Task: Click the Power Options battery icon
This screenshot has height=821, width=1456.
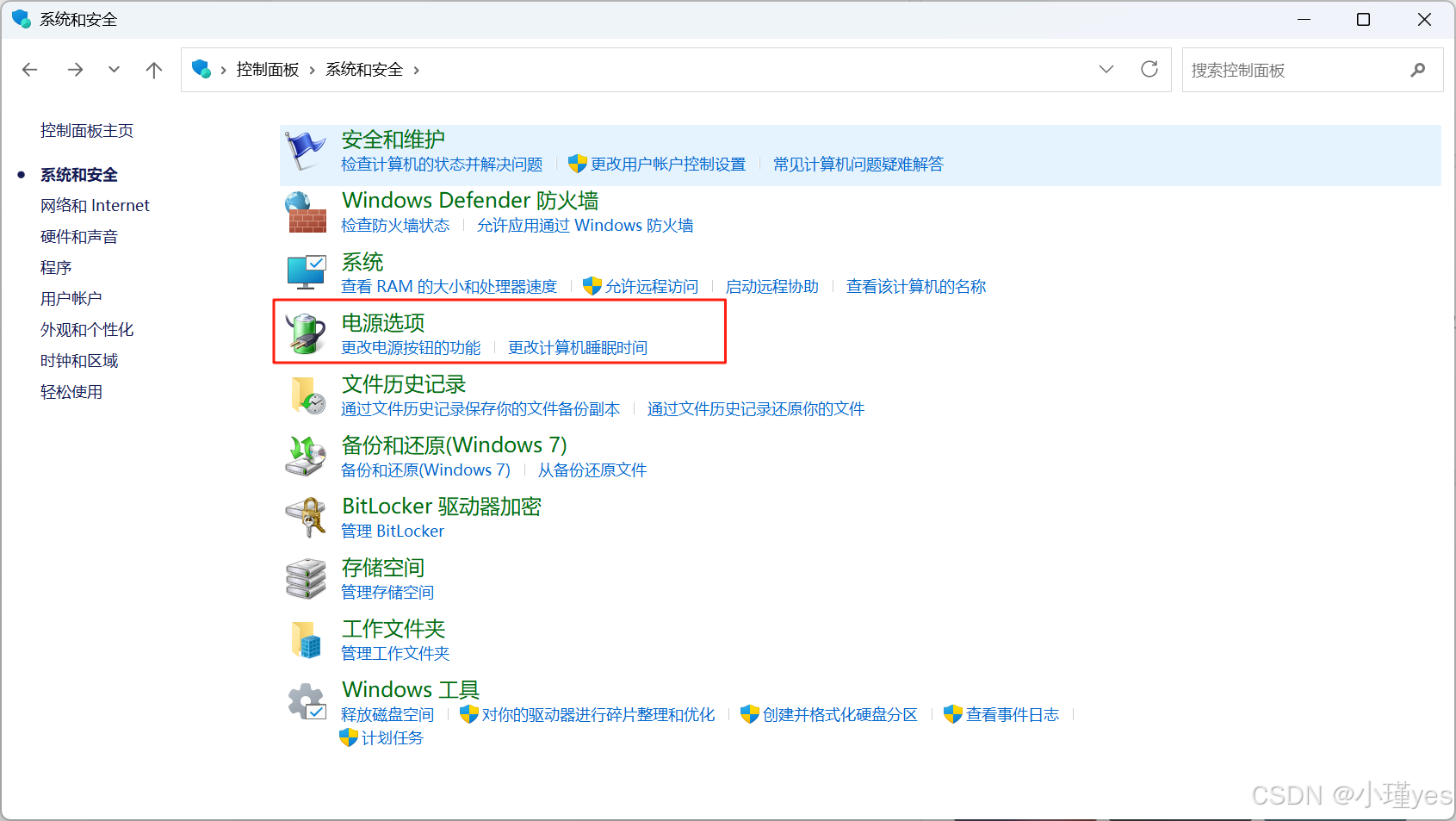Action: tap(306, 334)
